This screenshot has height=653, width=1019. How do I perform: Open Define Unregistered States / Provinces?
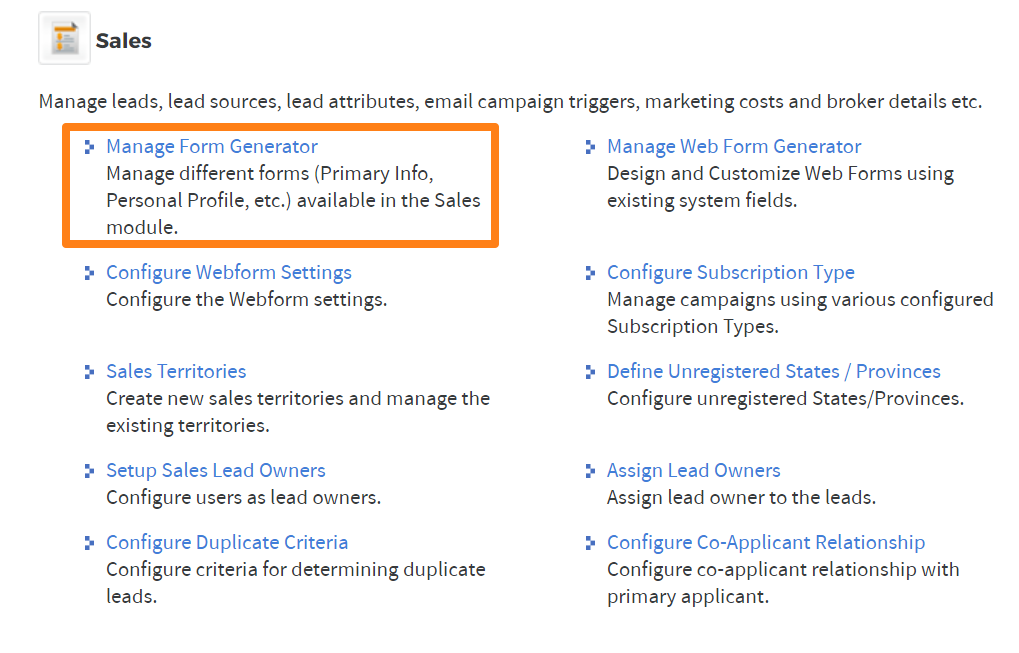point(774,372)
